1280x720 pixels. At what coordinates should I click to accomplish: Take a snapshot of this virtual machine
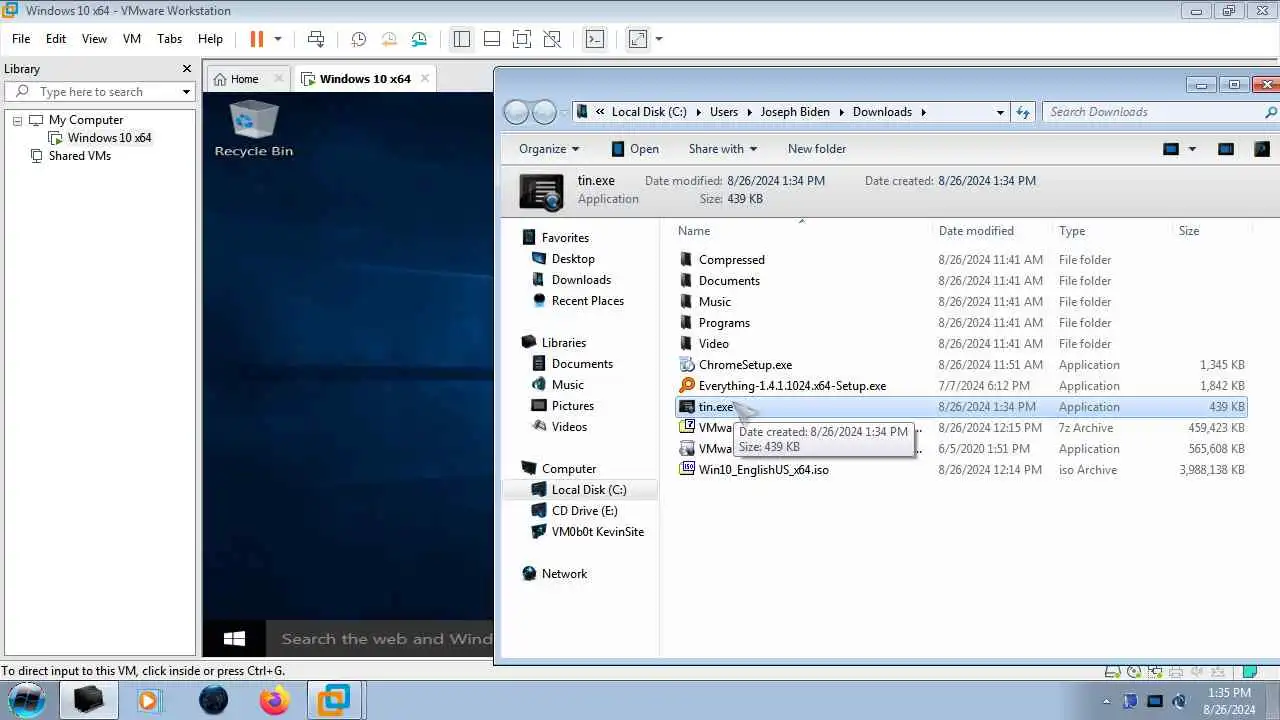coord(359,39)
